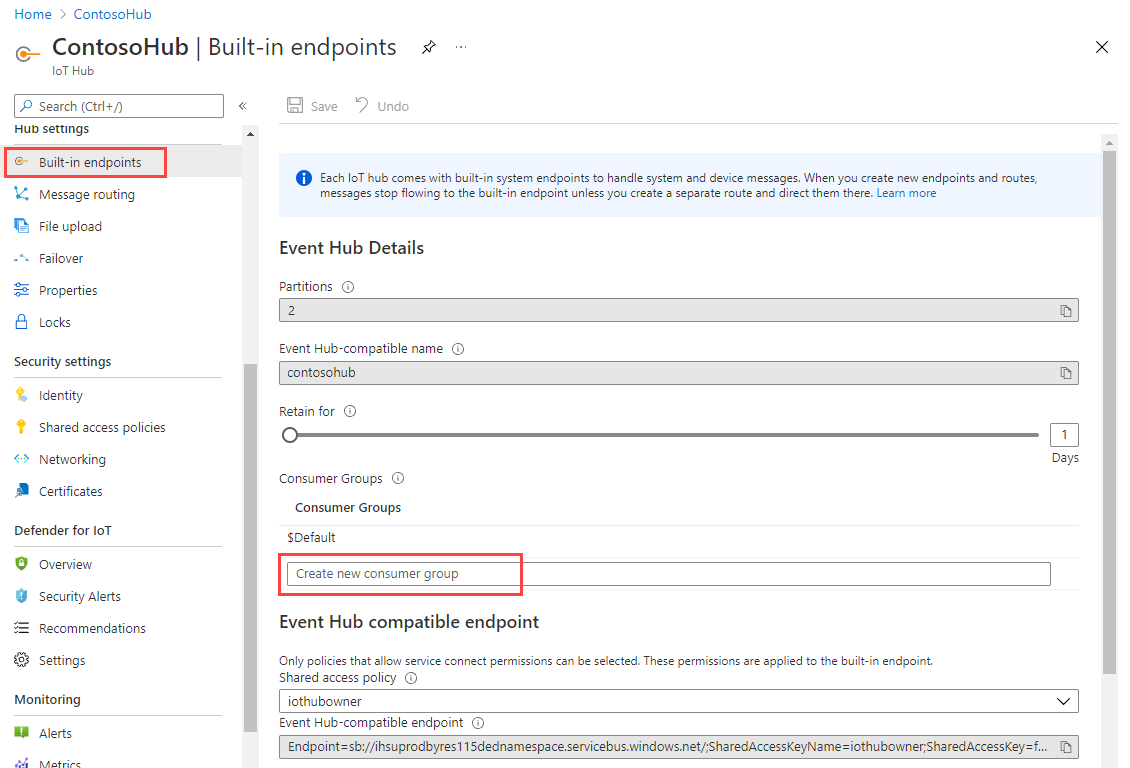Copy the Event Hub-compatible name
The width and height of the screenshot is (1130, 768).
click(1065, 372)
